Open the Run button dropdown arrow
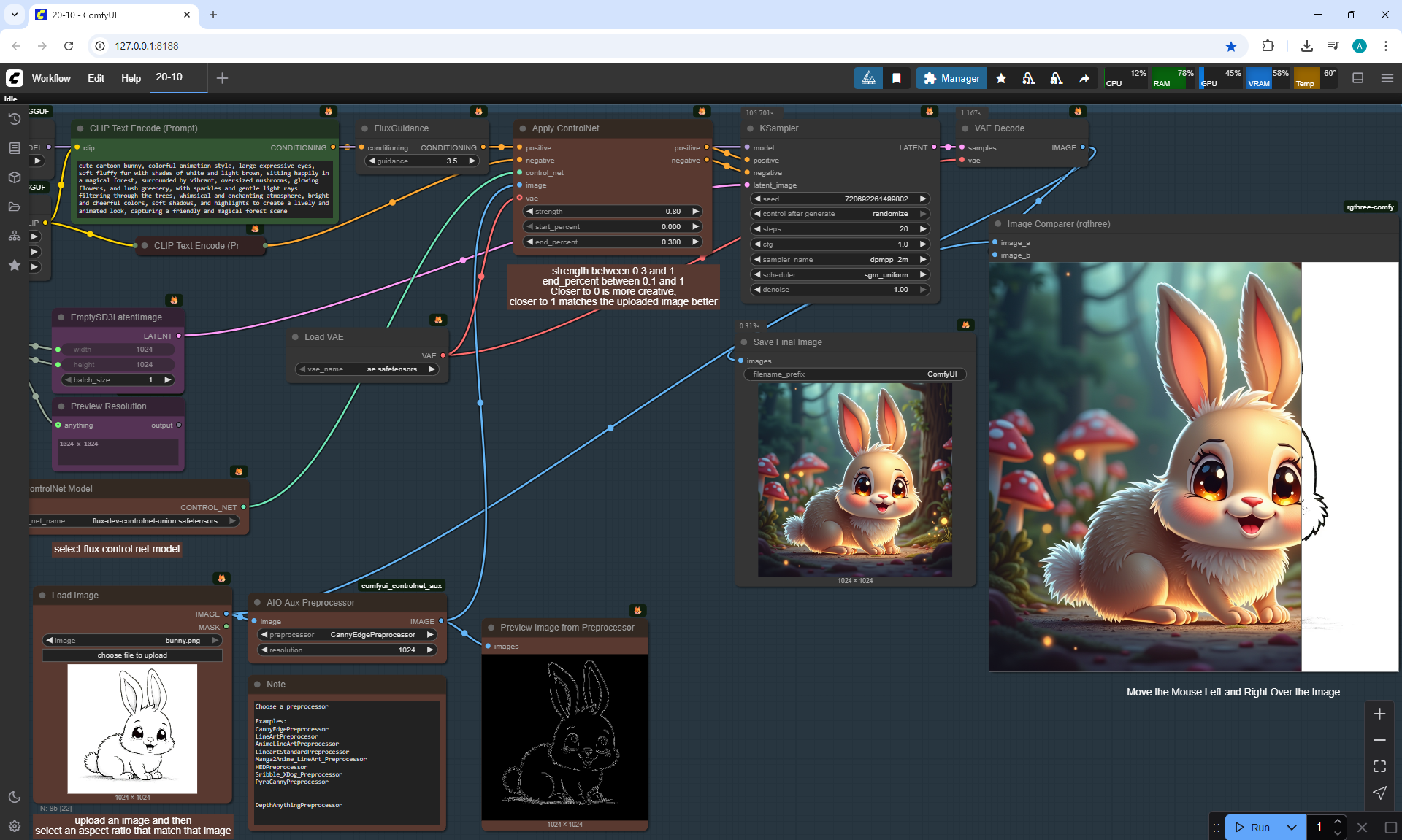This screenshot has width=1402, height=840. pos(1291,827)
